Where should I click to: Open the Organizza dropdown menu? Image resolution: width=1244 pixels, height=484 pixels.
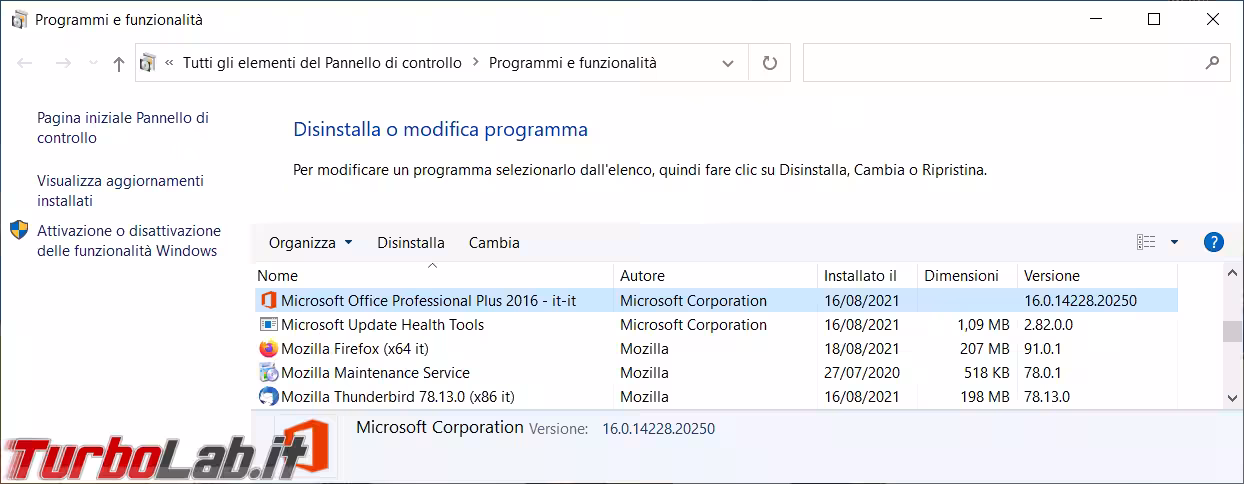pyautogui.click(x=310, y=243)
